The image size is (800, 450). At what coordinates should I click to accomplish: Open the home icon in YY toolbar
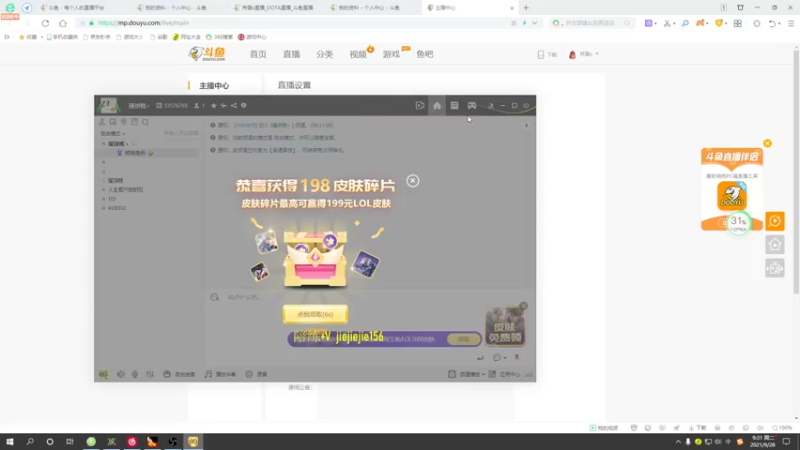(x=437, y=106)
